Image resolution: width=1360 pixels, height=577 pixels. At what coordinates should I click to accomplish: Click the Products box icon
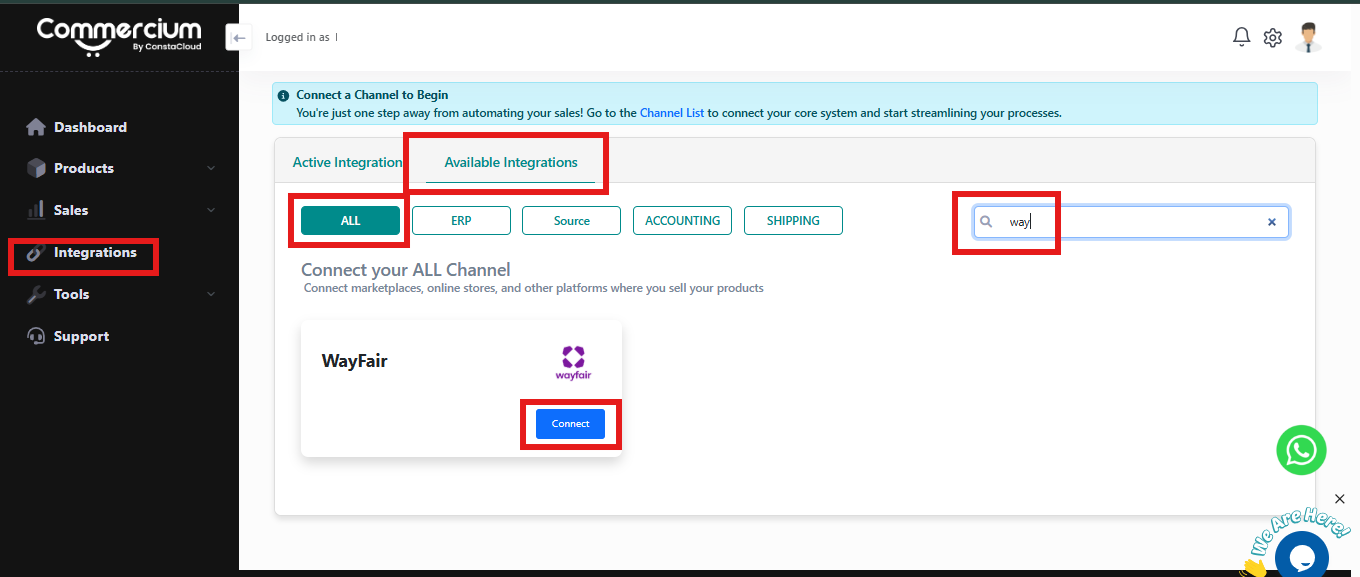[36, 168]
